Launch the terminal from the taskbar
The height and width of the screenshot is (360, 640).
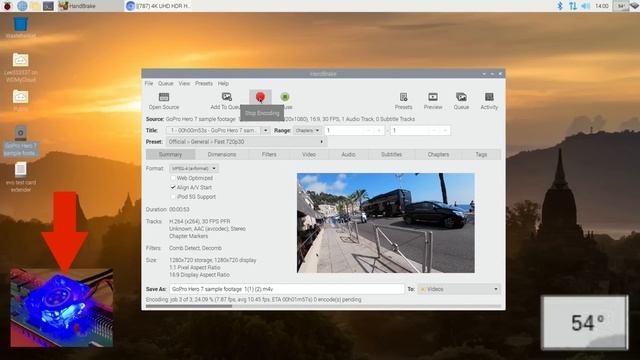coord(48,6)
